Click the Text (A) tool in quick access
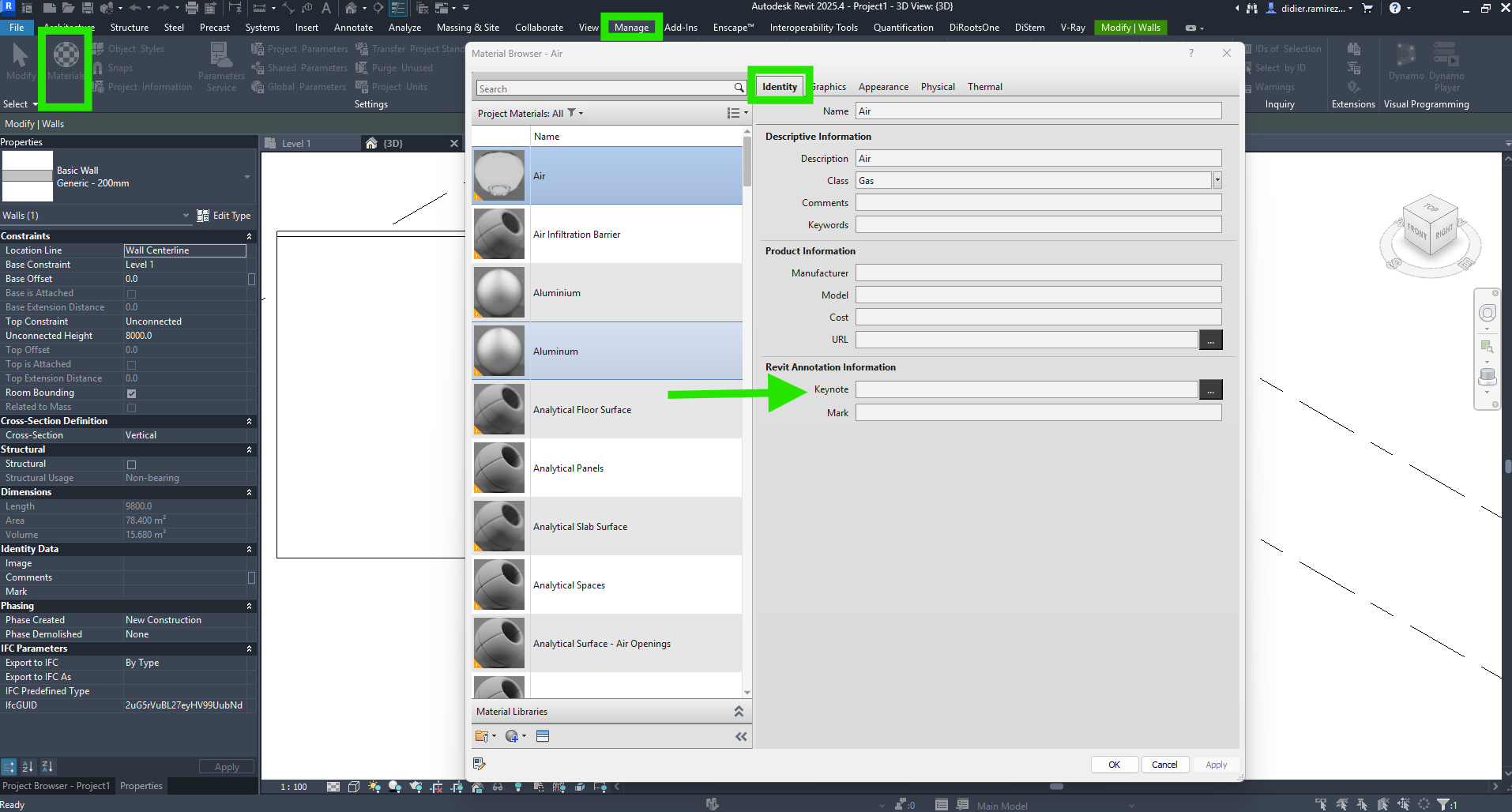Screen dimensions: 1512x812 pos(325,8)
